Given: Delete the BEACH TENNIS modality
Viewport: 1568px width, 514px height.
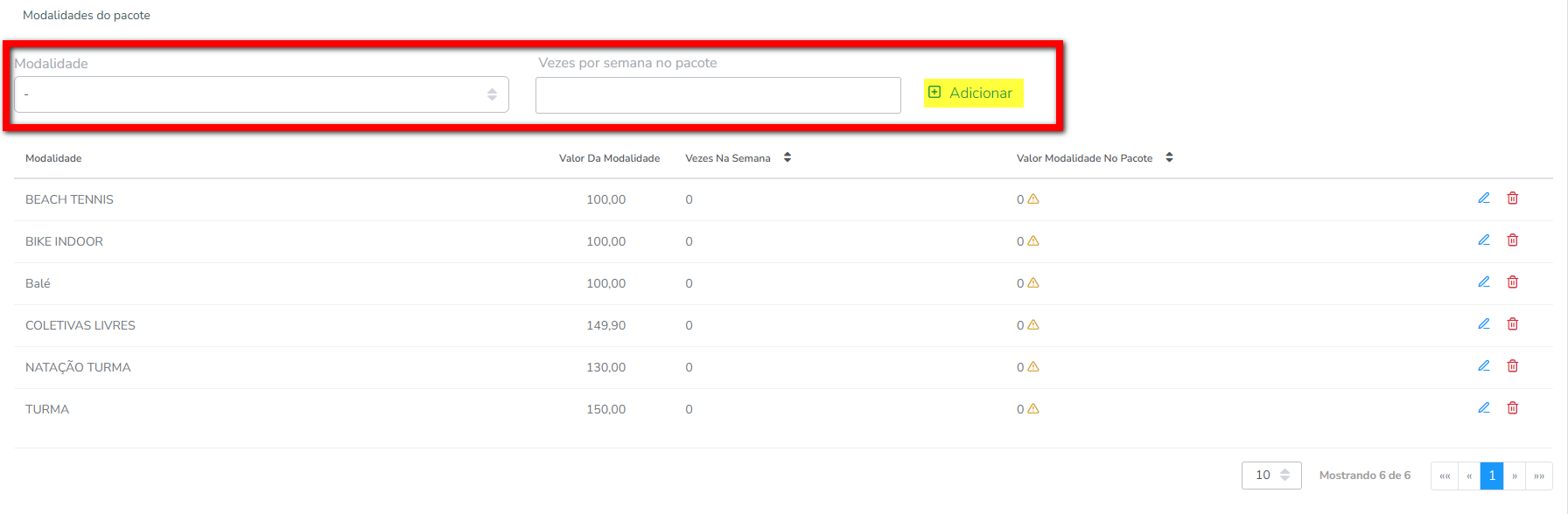Looking at the screenshot, I should point(1512,198).
